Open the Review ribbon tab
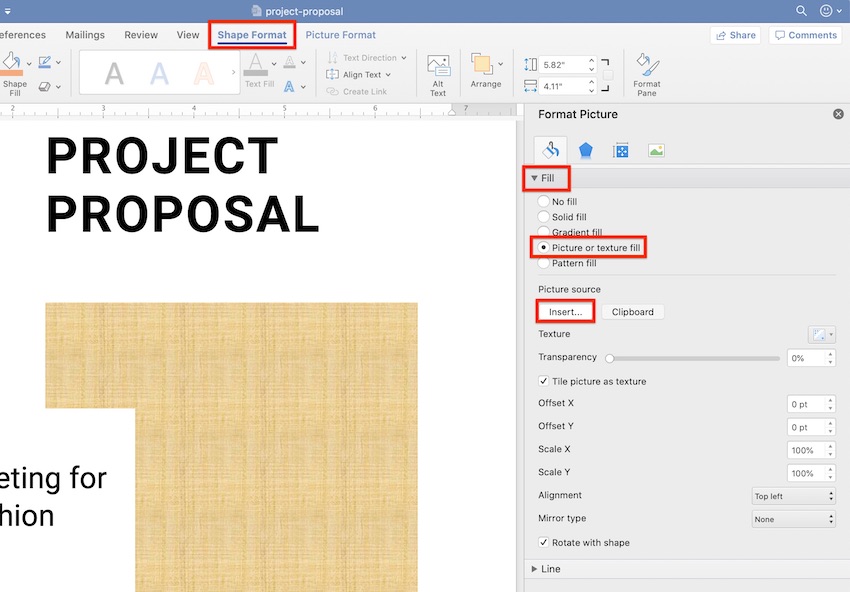The height and width of the screenshot is (592, 850). click(x=140, y=34)
